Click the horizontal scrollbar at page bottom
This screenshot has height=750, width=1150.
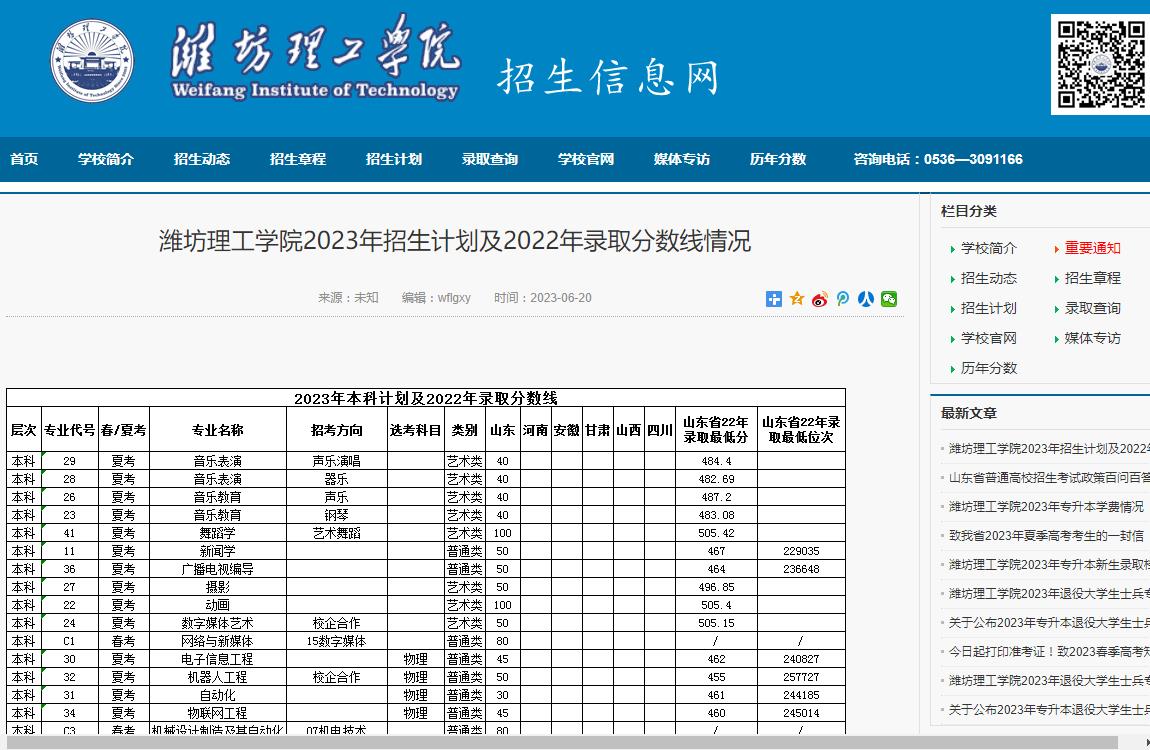pos(562,743)
